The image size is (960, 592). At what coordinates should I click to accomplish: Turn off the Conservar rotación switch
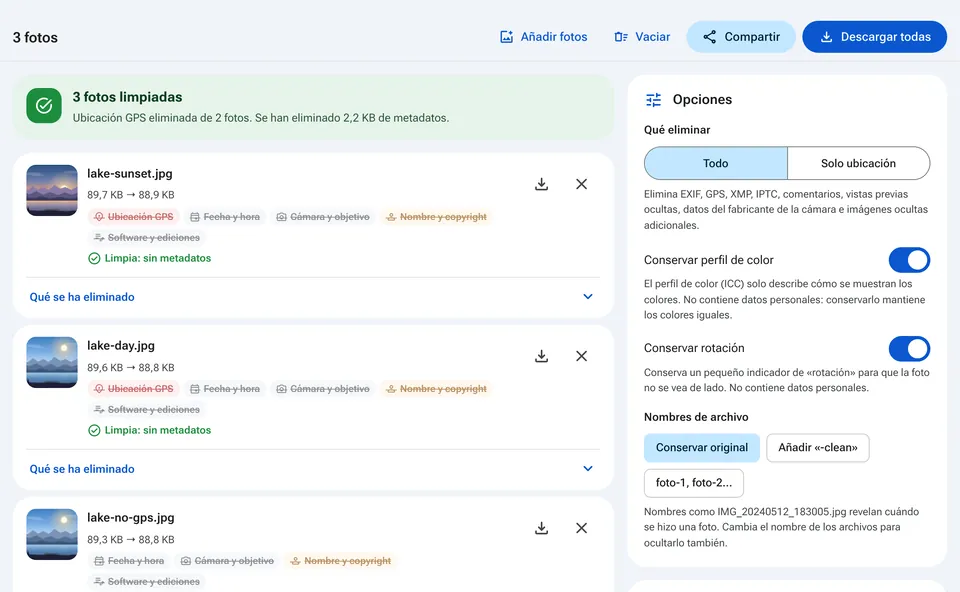[x=909, y=348]
